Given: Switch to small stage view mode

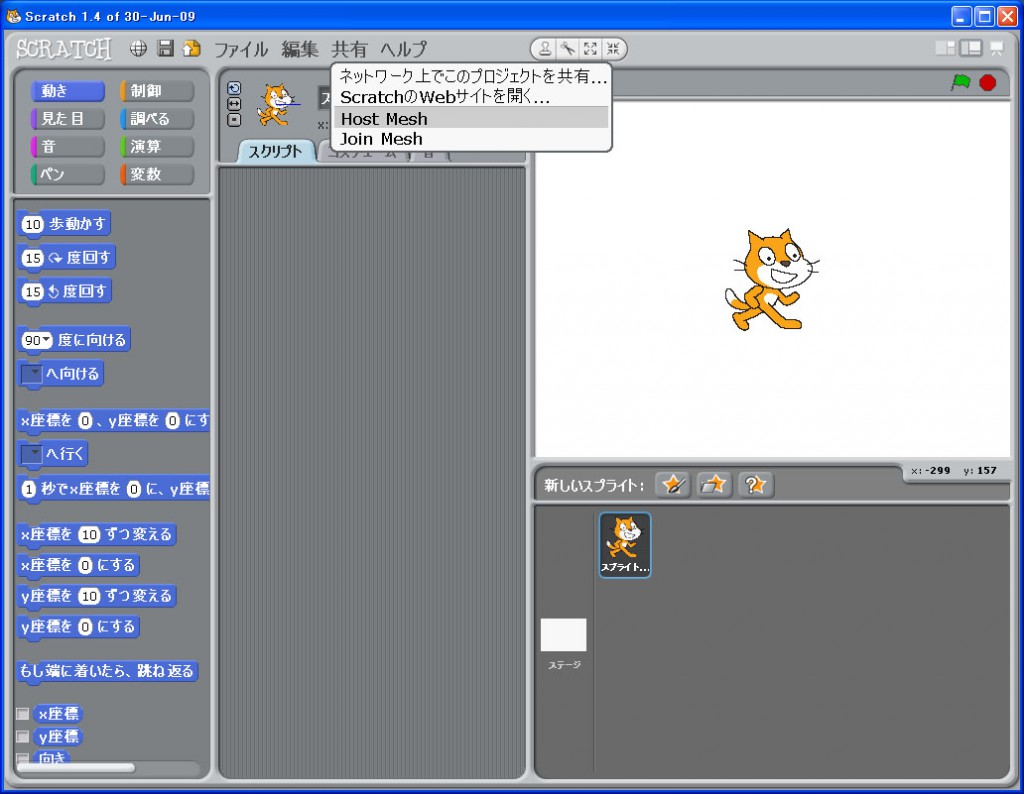Looking at the screenshot, I should click(x=945, y=48).
